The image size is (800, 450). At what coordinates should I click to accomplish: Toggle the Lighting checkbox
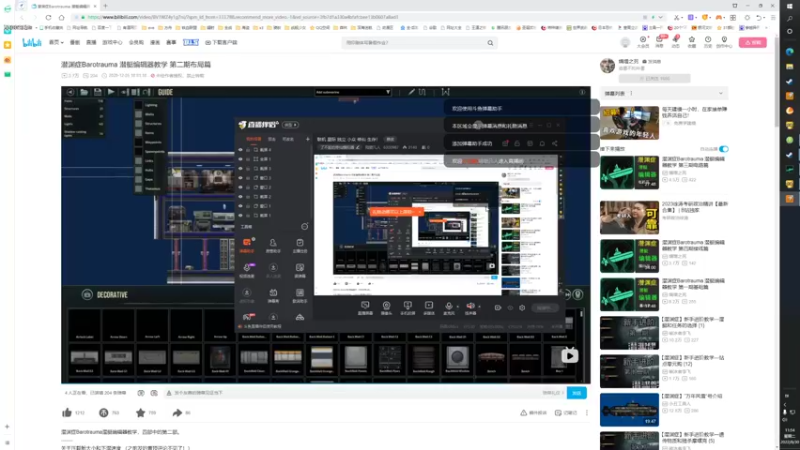point(138,105)
